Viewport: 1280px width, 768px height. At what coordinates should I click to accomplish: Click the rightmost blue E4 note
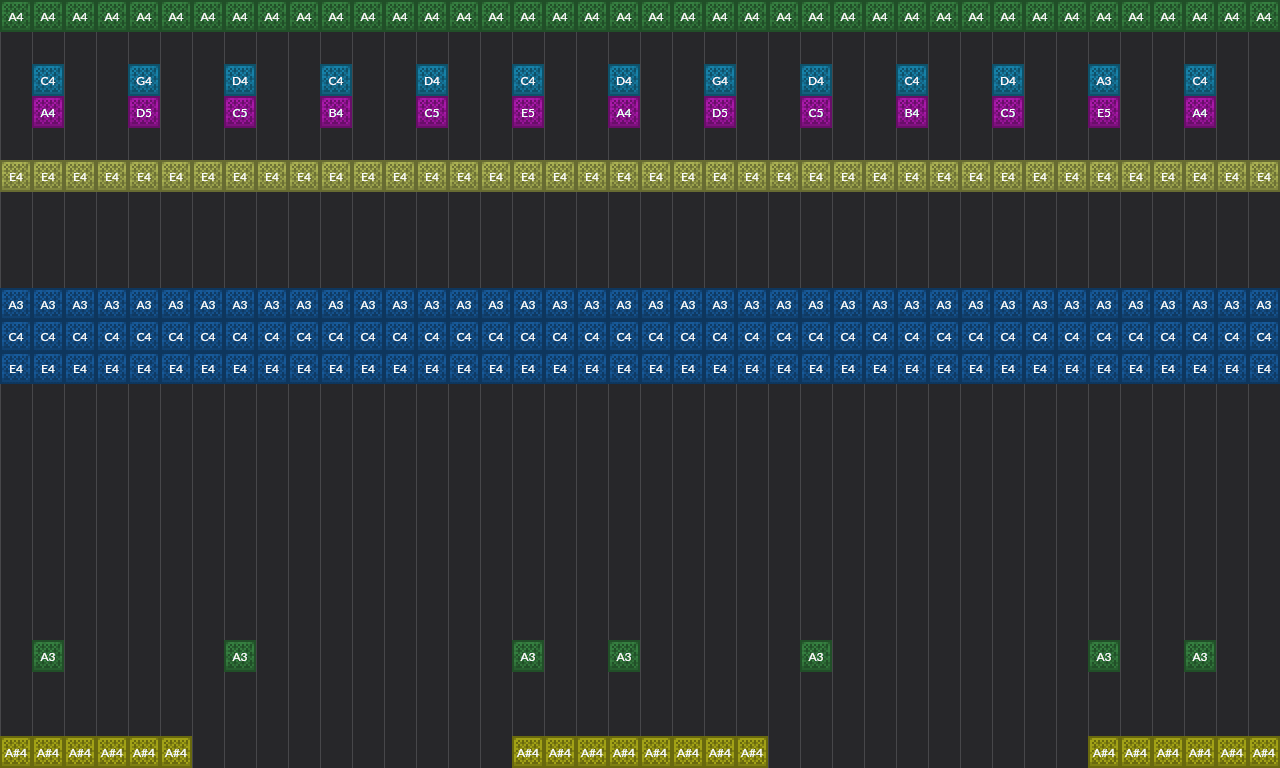click(x=1263, y=369)
